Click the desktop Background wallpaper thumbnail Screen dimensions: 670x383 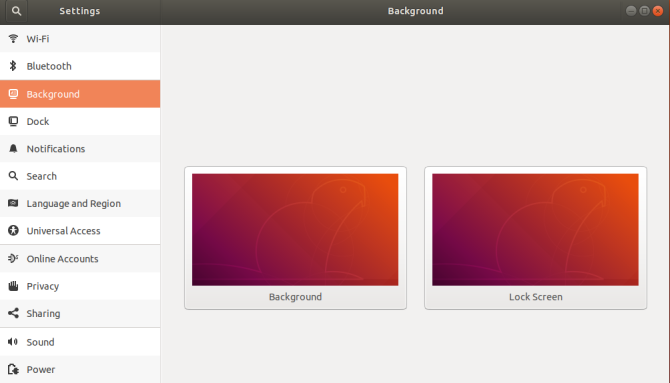(x=295, y=230)
